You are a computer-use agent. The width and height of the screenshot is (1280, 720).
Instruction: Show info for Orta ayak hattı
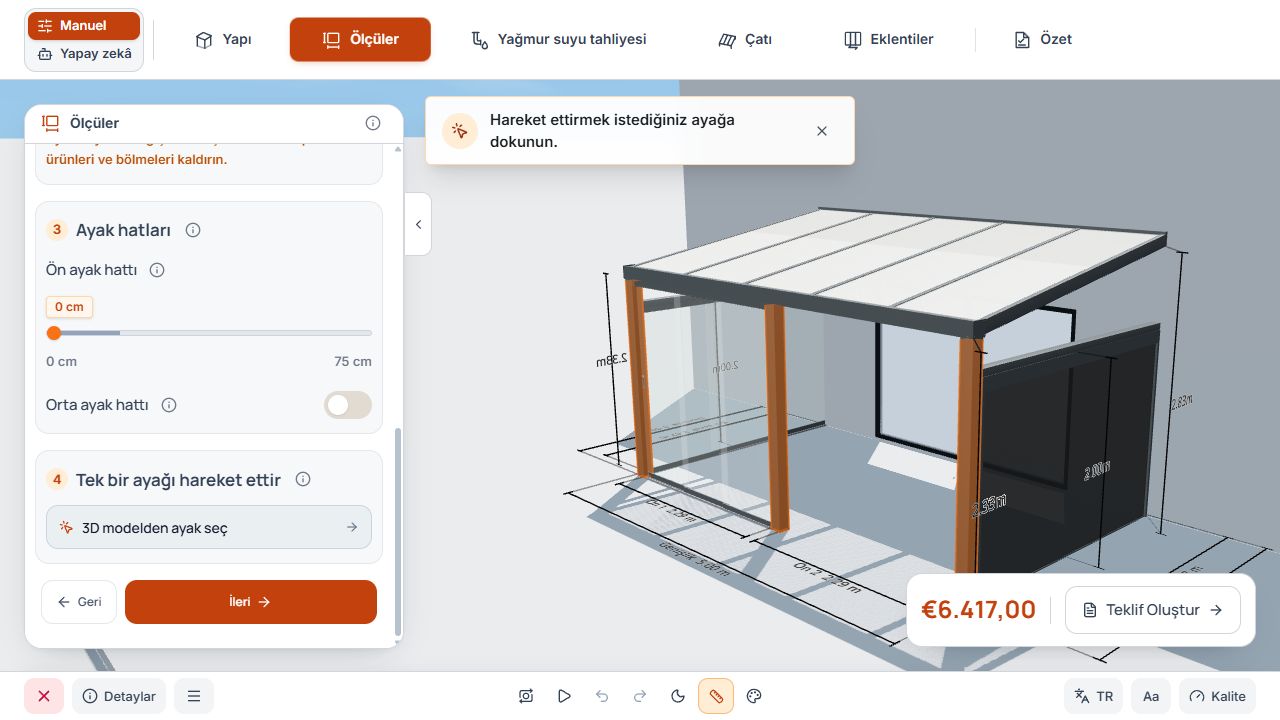coord(169,405)
